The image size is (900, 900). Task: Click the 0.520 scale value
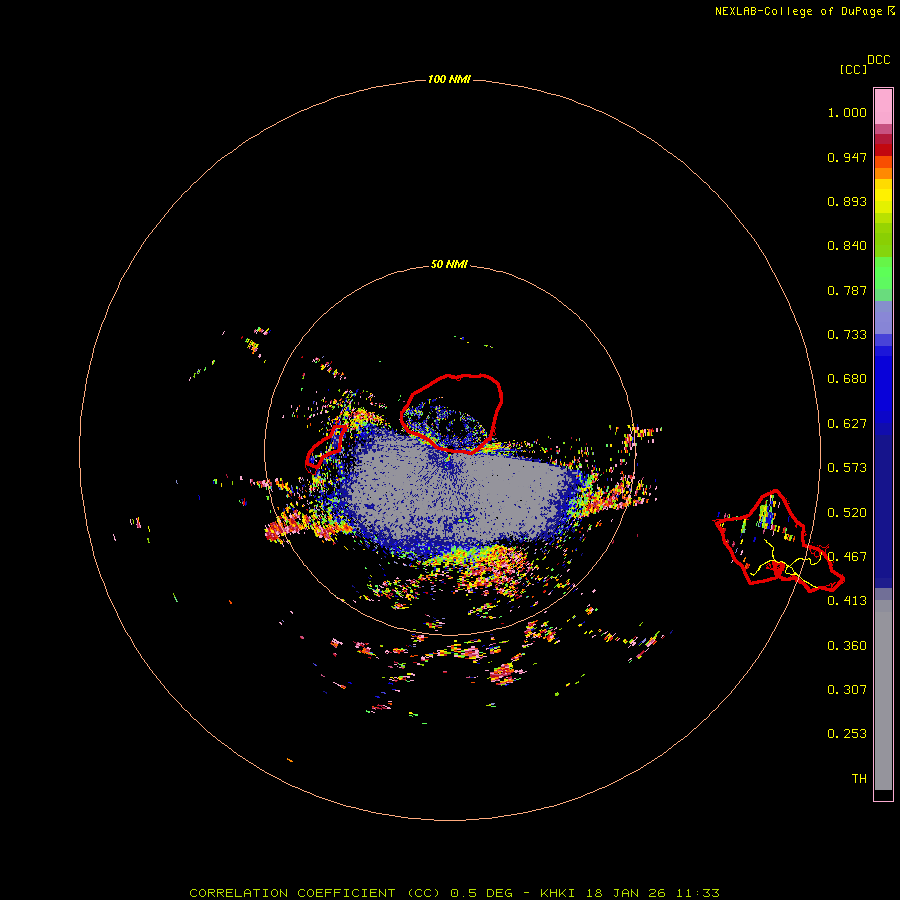click(x=847, y=513)
